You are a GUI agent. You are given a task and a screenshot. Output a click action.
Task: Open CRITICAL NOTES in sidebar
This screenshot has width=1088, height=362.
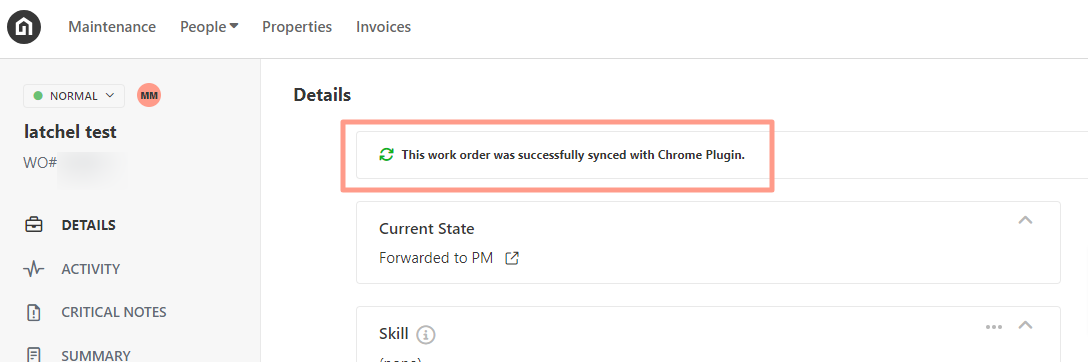(114, 312)
